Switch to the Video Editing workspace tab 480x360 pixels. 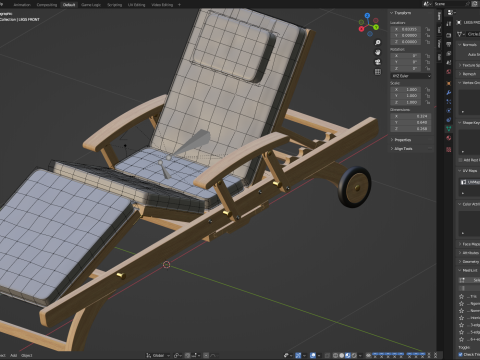pos(162,5)
